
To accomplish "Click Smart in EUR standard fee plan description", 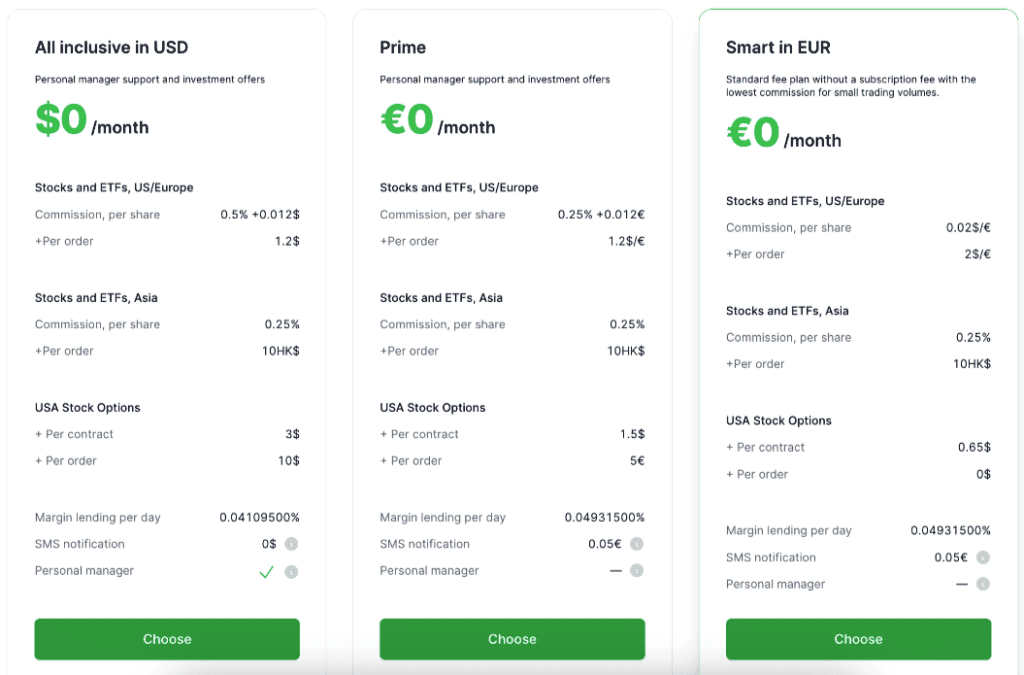I will point(850,86).
